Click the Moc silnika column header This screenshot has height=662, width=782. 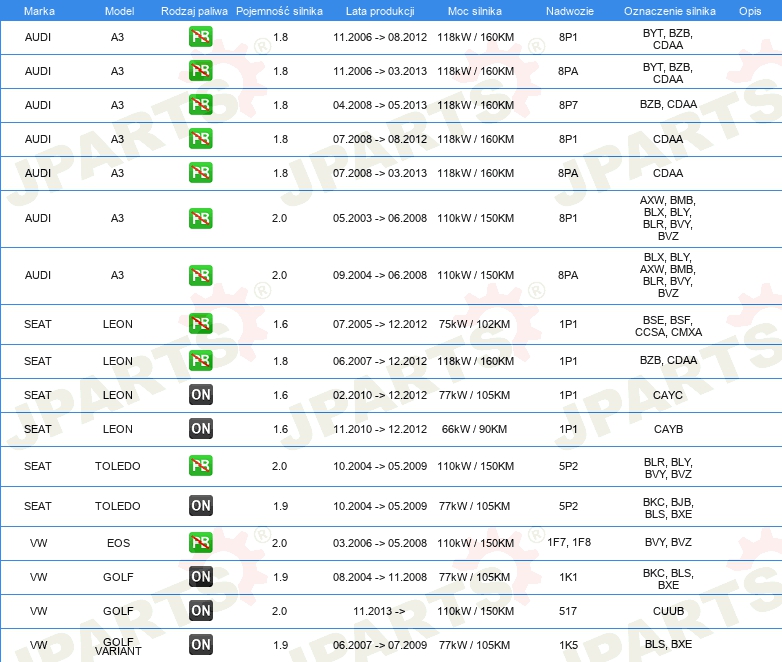(x=475, y=10)
